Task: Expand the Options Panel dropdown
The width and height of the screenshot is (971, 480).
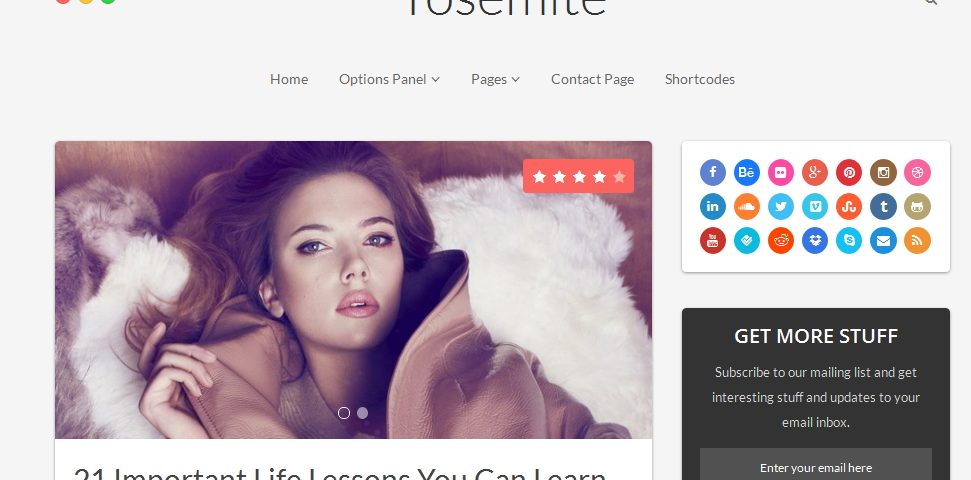Action: click(389, 79)
